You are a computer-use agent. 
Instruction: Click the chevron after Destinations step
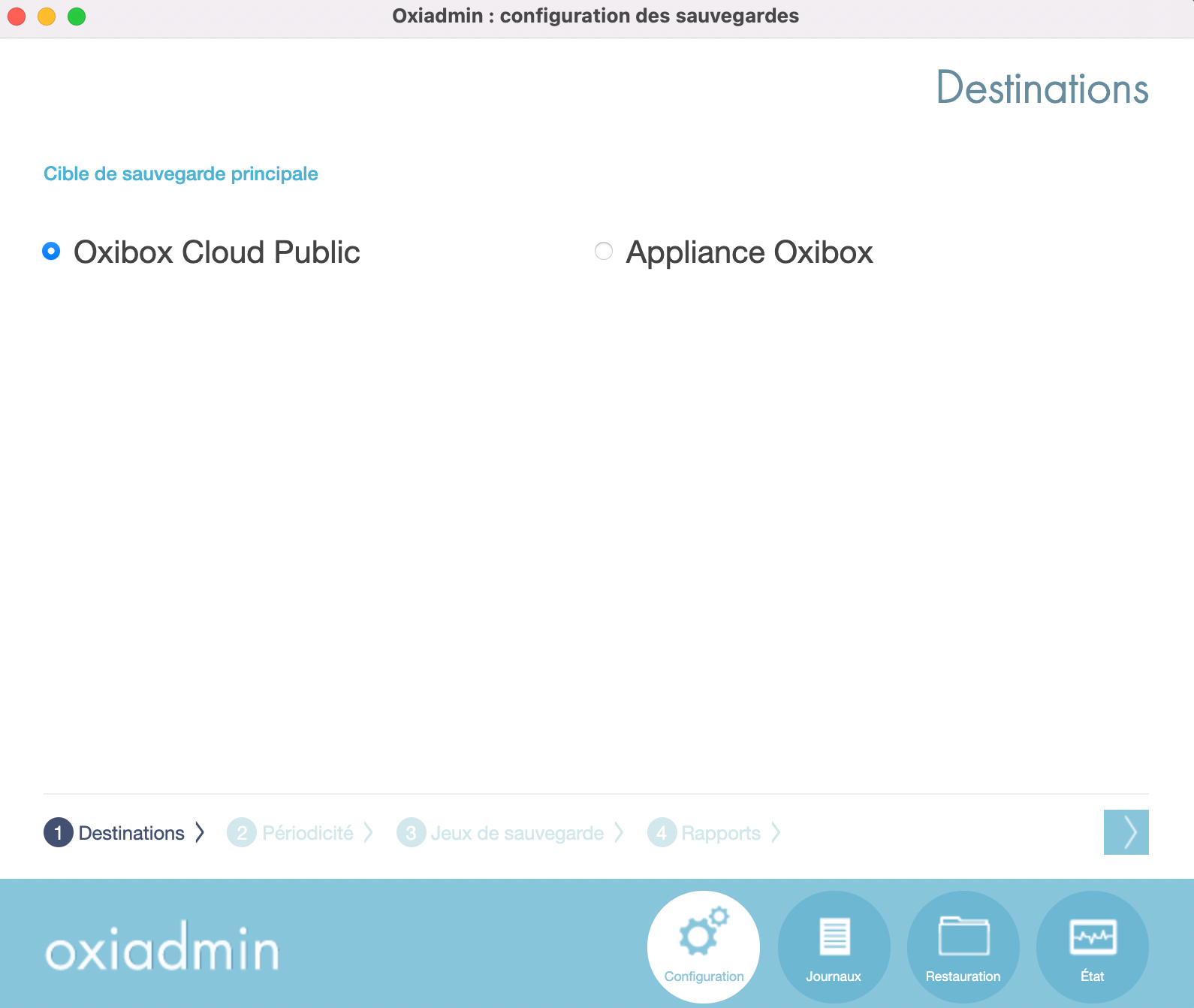200,832
